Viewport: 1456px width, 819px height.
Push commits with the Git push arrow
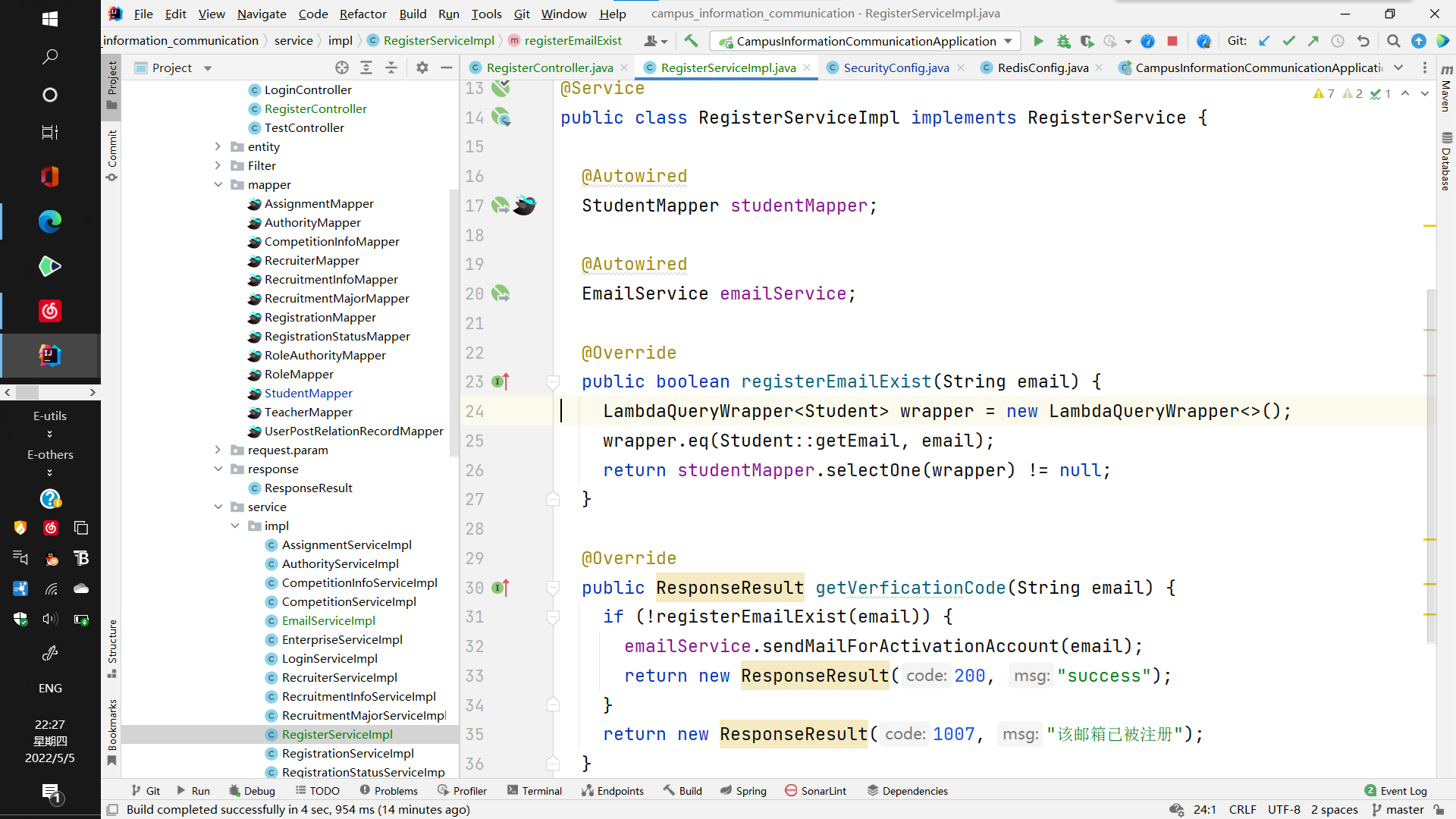click(1313, 41)
